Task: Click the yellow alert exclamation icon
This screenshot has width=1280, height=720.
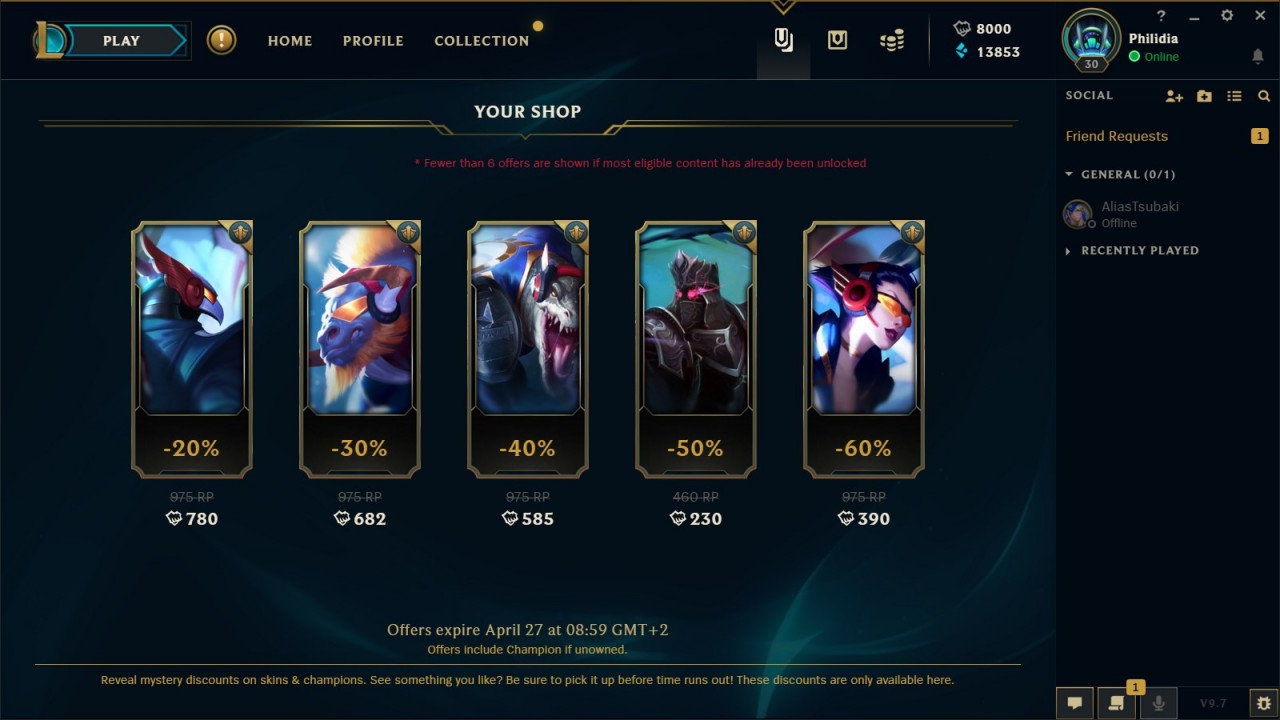Action: (222, 40)
